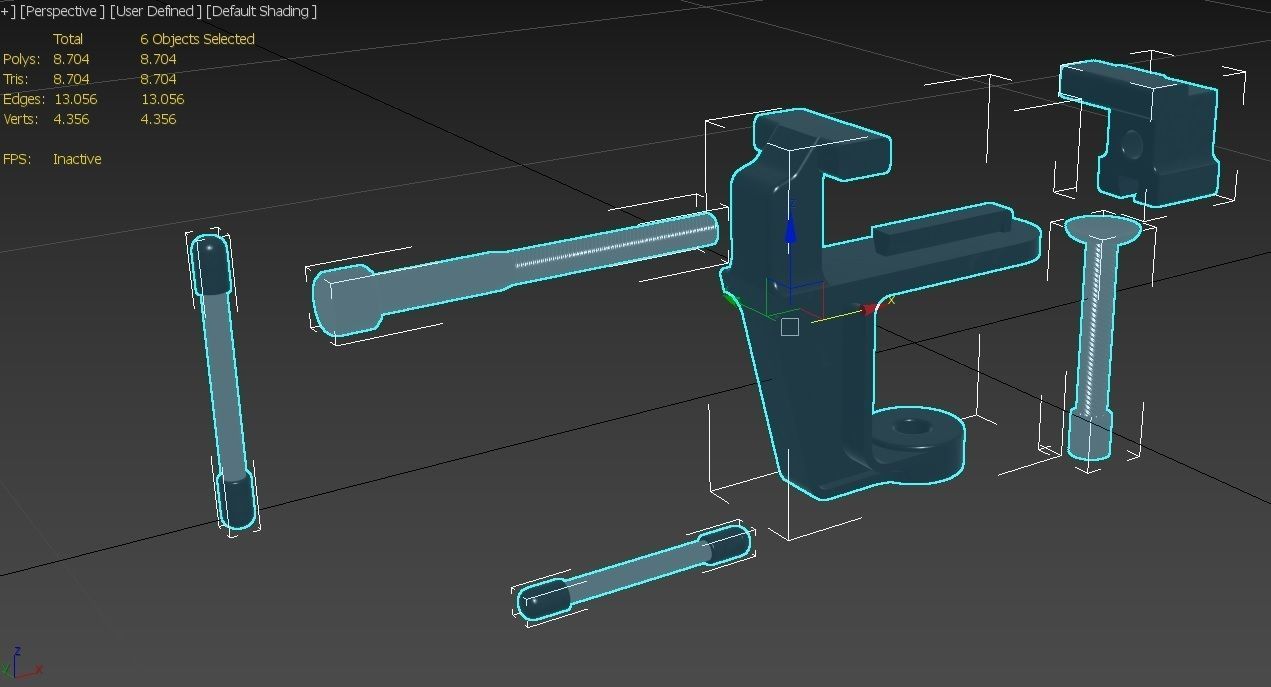The width and height of the screenshot is (1271, 687).
Task: Click the Total column Edges value 13.056
Action: [75, 99]
